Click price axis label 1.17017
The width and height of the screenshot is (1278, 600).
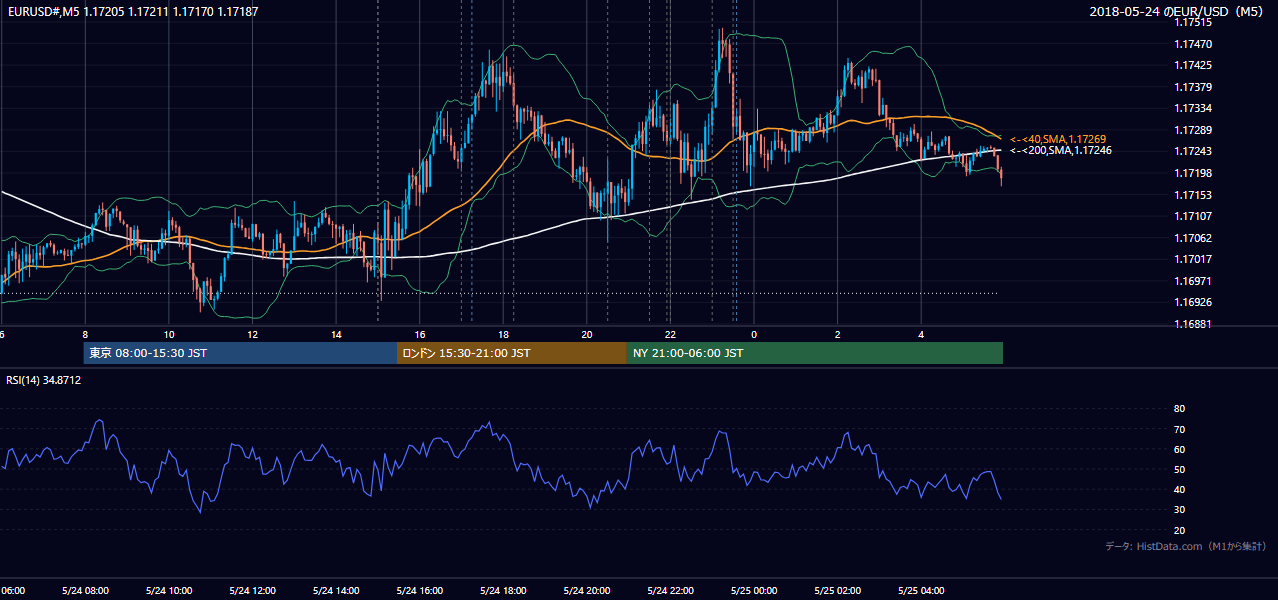pos(1193,259)
